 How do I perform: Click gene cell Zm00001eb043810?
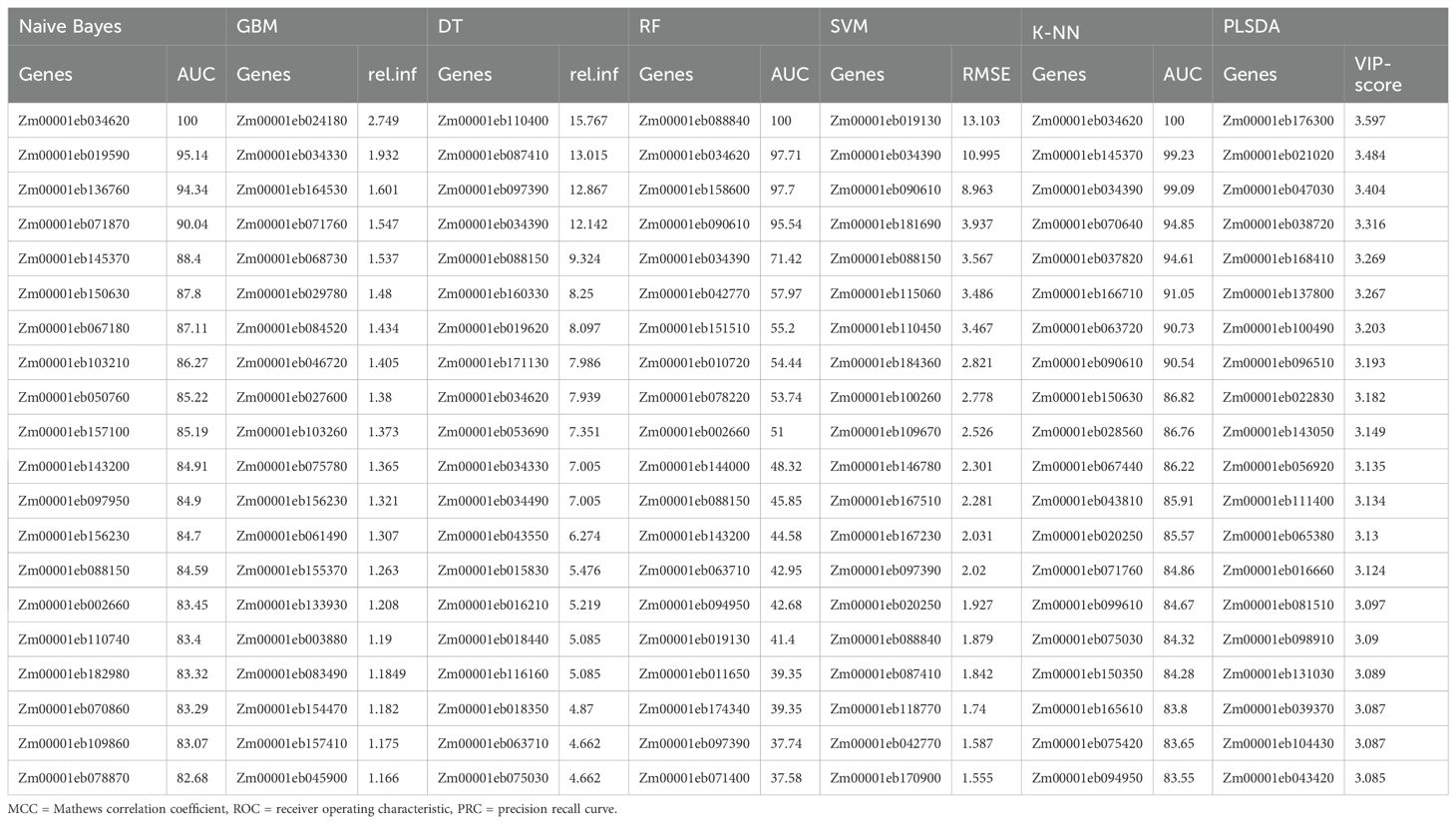tap(1087, 502)
